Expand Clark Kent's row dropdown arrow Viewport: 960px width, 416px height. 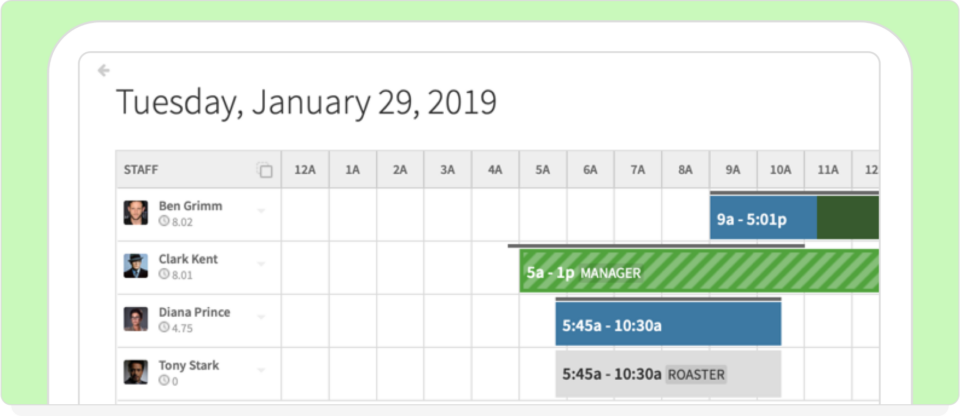[261, 264]
